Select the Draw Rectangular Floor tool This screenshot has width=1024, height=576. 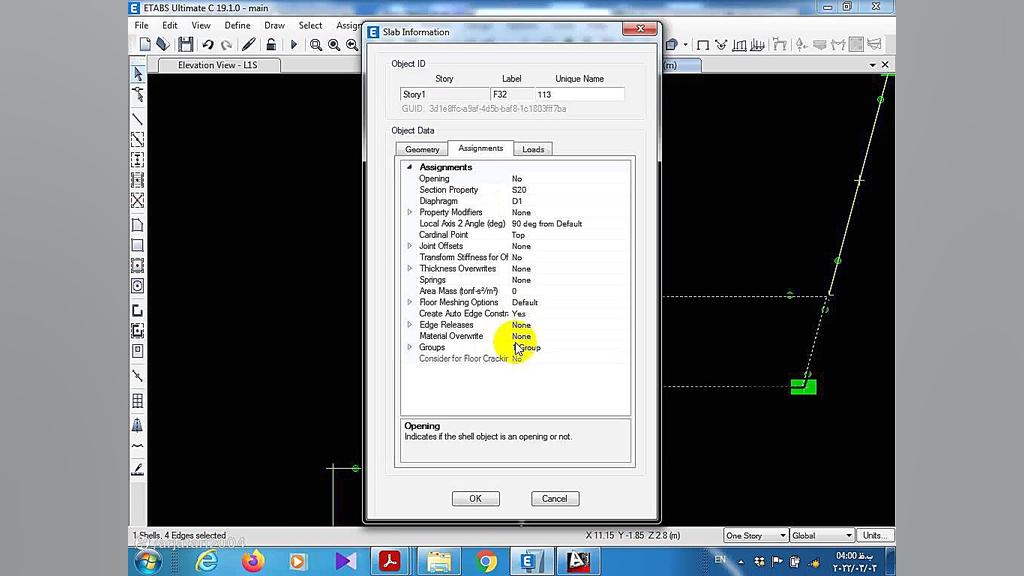[x=138, y=246]
